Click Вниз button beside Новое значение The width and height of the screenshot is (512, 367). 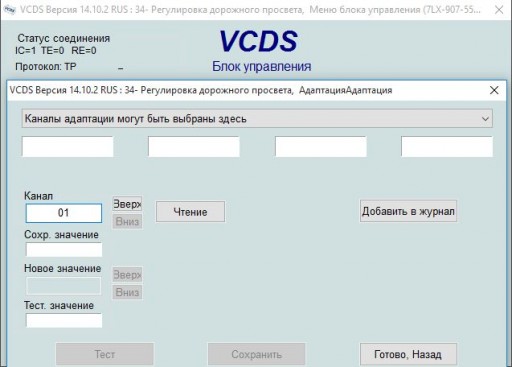coord(127,292)
